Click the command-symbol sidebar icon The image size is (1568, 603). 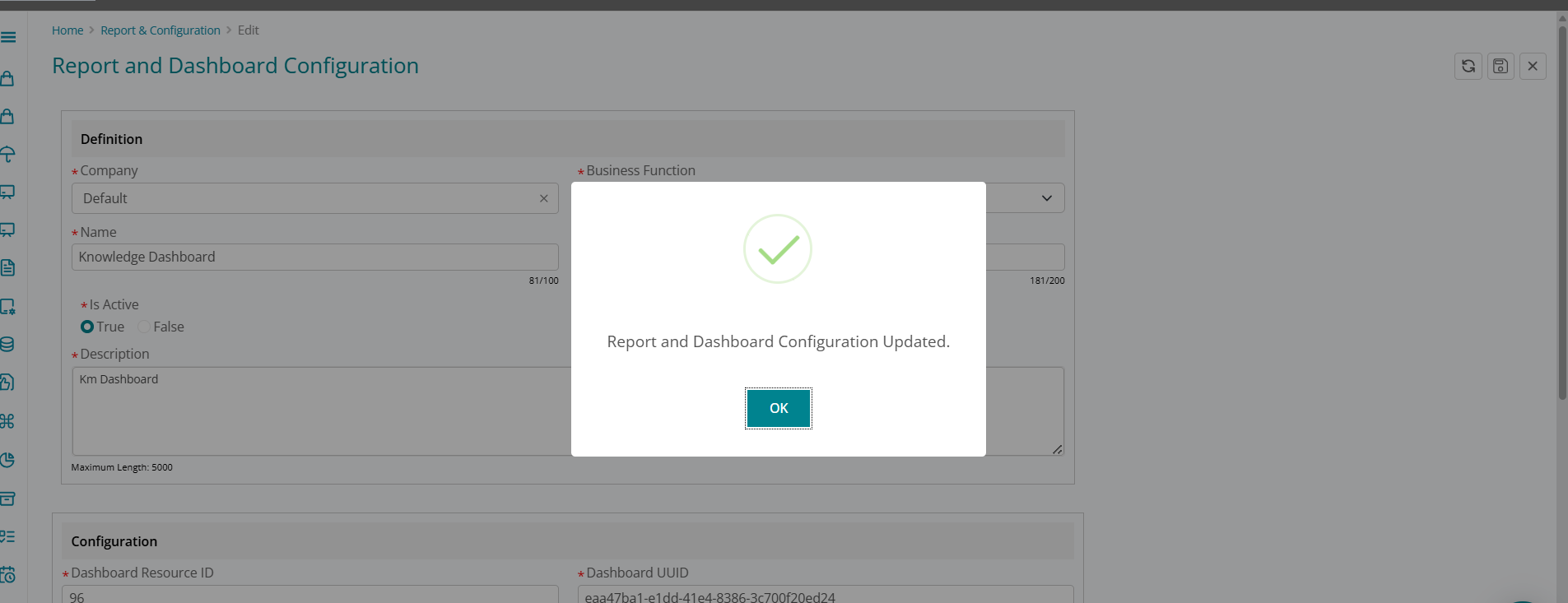(x=8, y=421)
